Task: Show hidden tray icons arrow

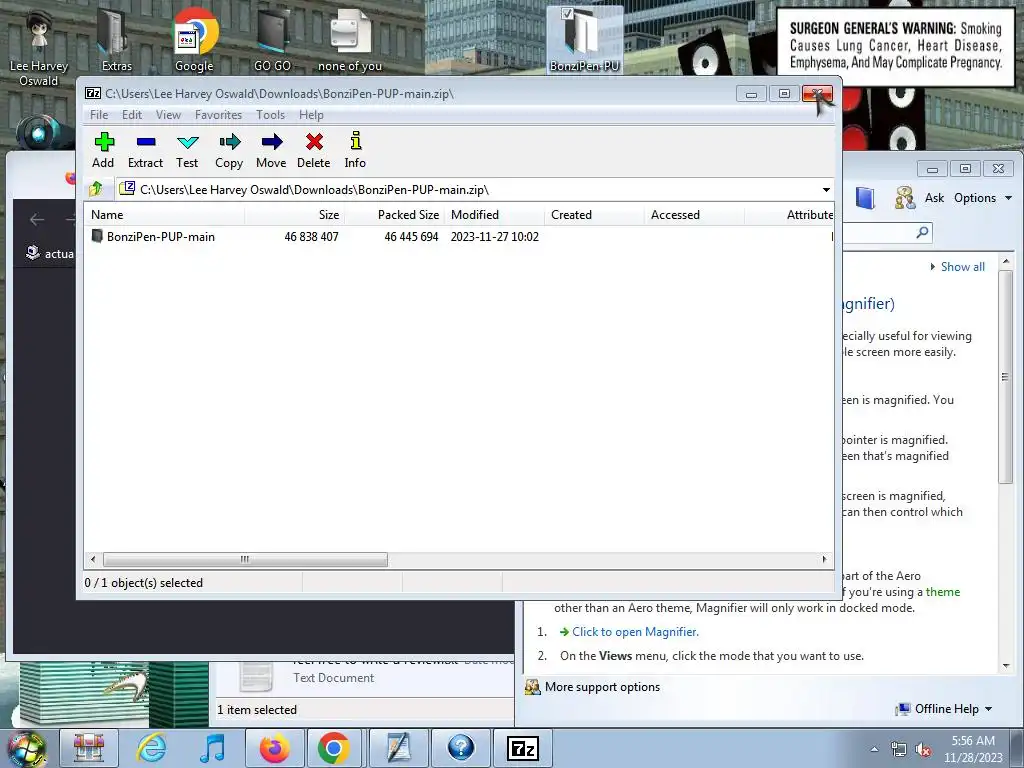Action: click(x=874, y=749)
